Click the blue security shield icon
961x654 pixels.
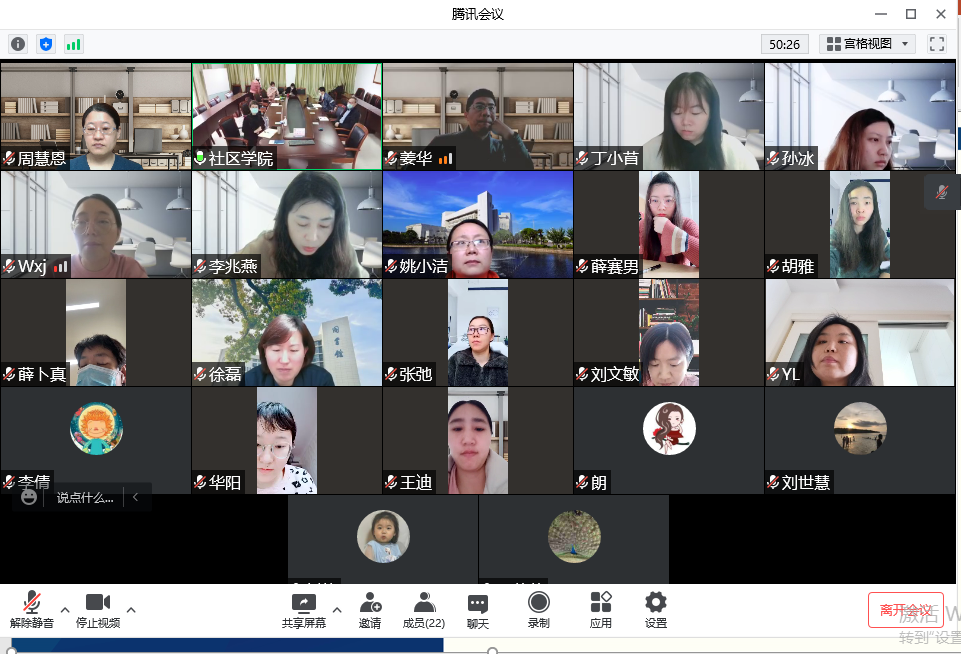tap(46, 44)
